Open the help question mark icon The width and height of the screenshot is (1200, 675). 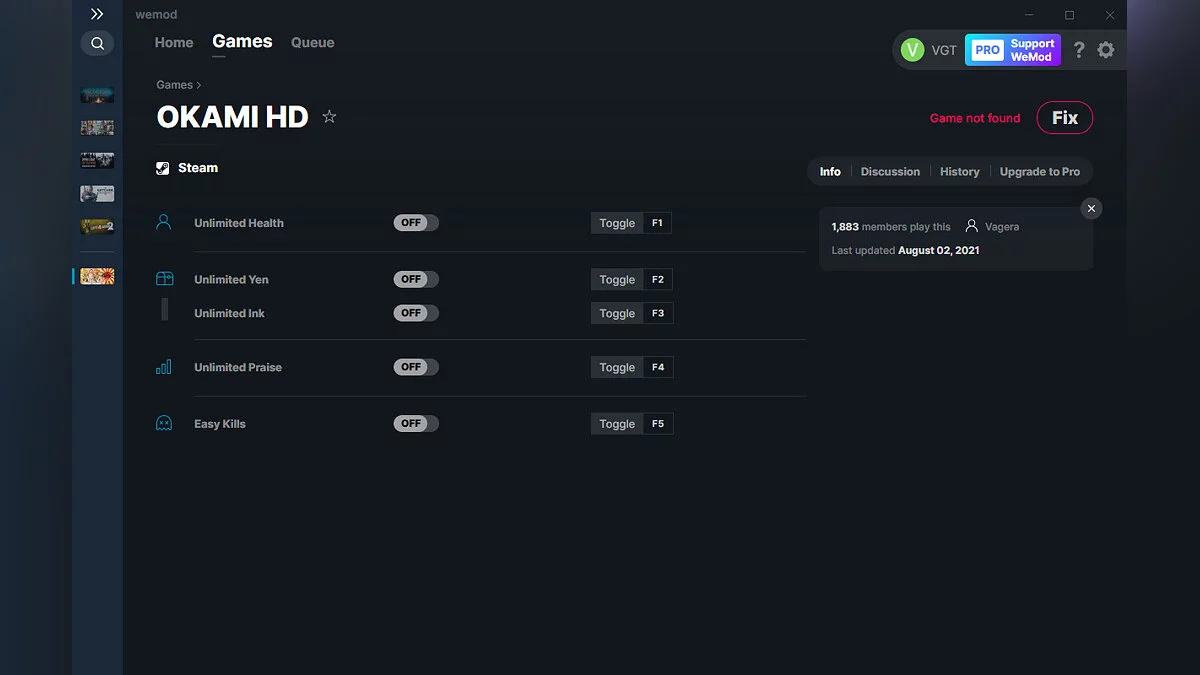[1079, 50]
